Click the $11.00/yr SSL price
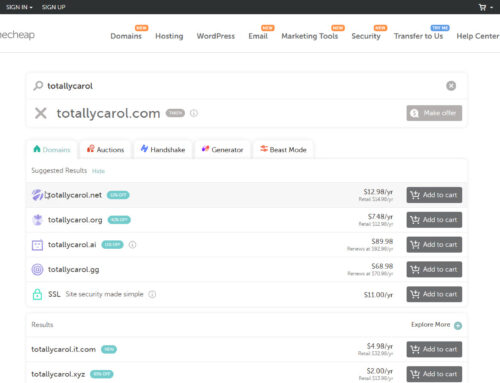This screenshot has height=383, width=500. coord(378,295)
